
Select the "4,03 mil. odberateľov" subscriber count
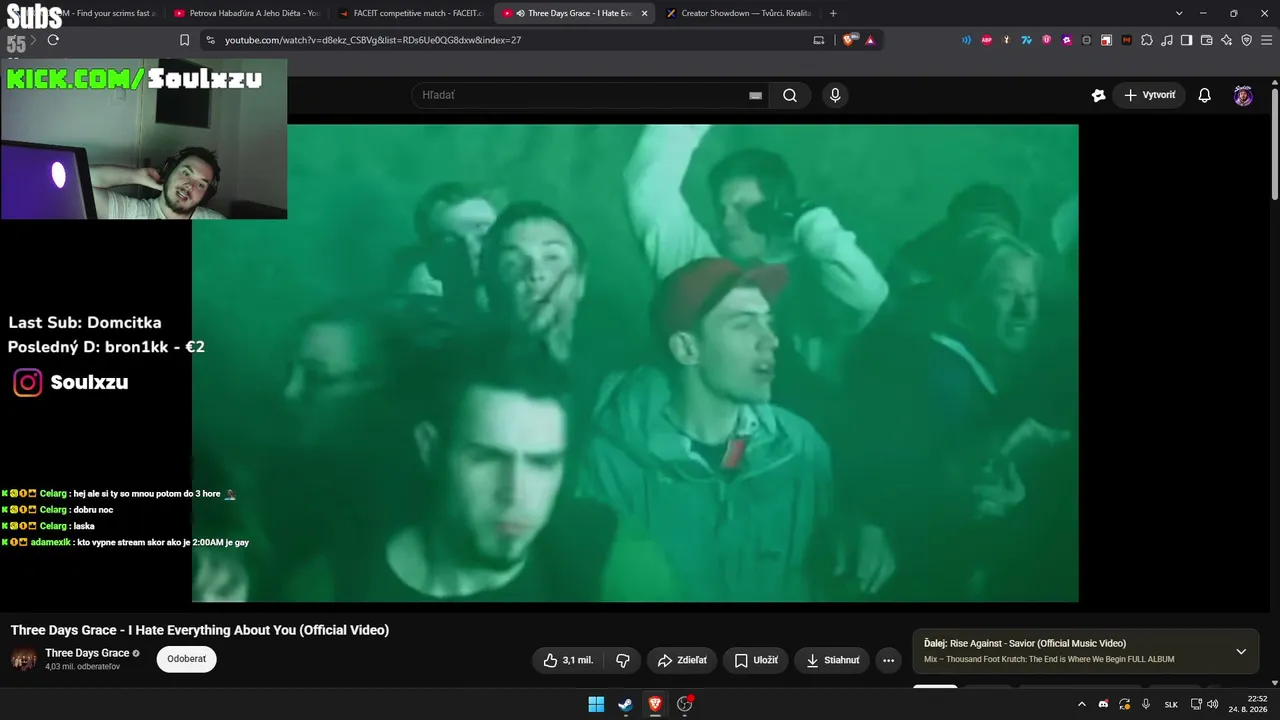coord(82,666)
